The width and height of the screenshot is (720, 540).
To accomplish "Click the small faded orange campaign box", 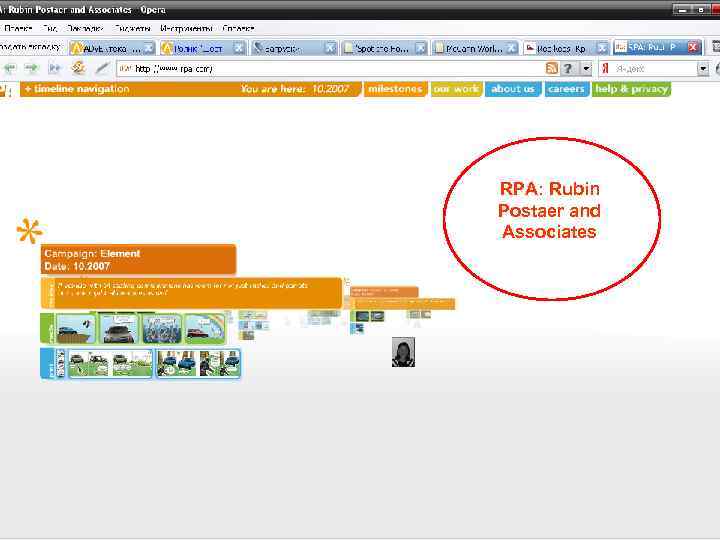I will coord(384,292).
